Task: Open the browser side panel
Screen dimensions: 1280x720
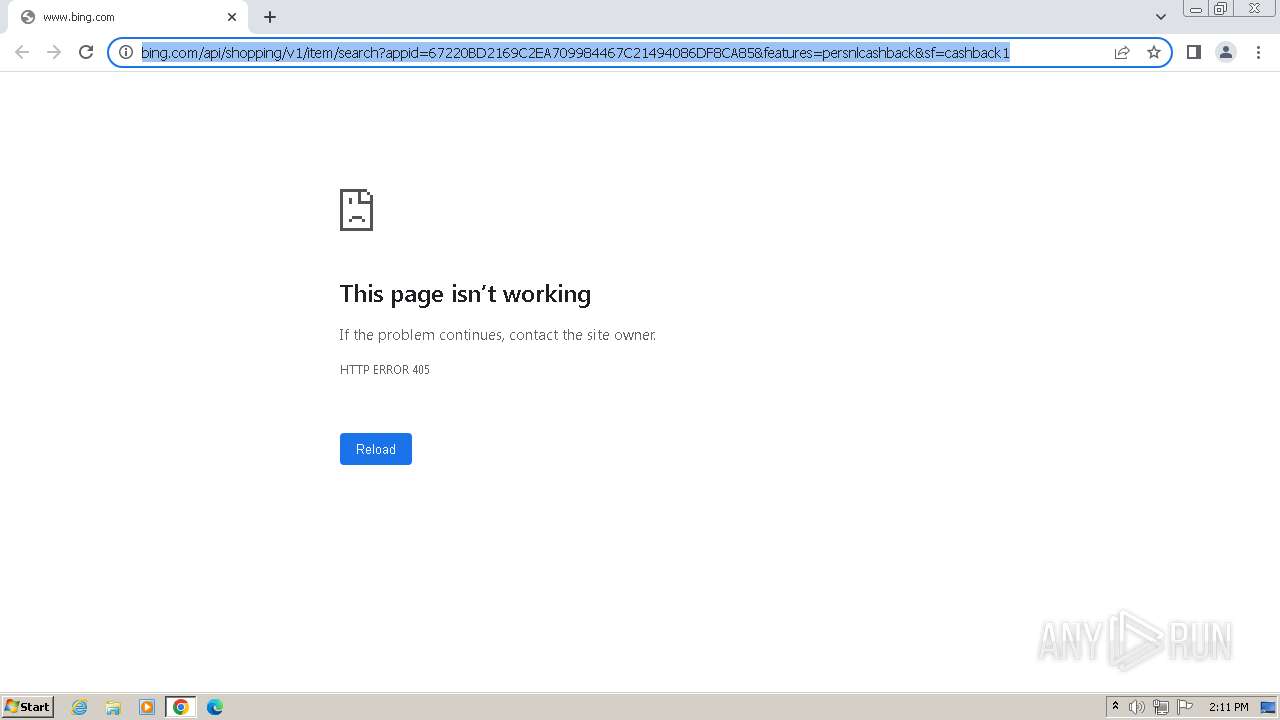Action: [x=1193, y=52]
